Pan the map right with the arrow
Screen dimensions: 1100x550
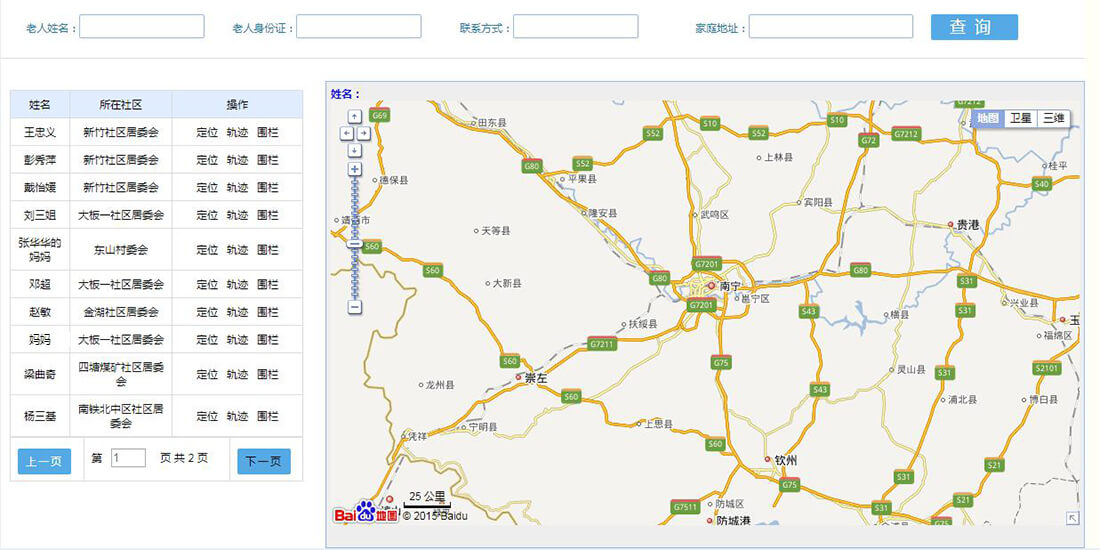[x=364, y=133]
